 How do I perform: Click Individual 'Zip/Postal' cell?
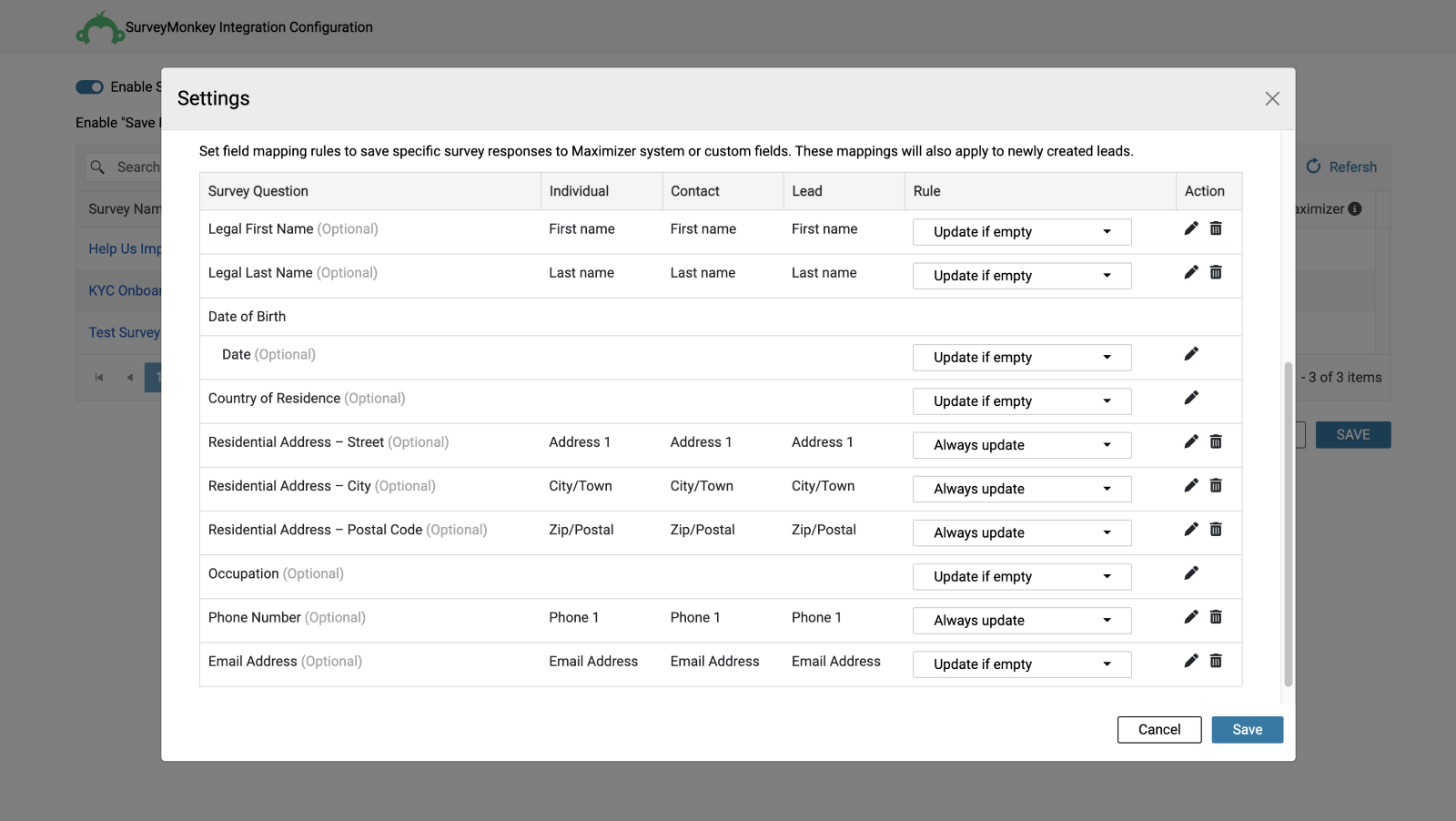coord(581,530)
